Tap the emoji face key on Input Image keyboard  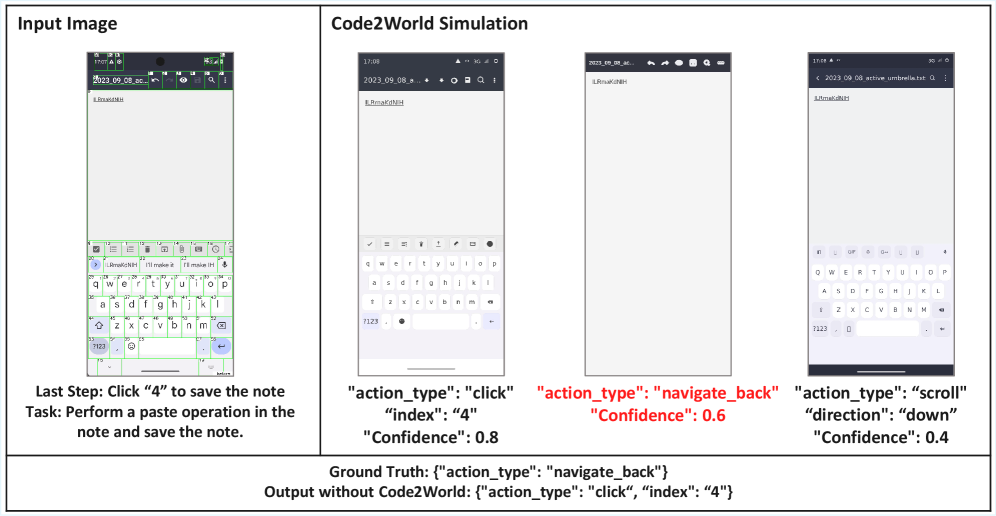tap(131, 346)
